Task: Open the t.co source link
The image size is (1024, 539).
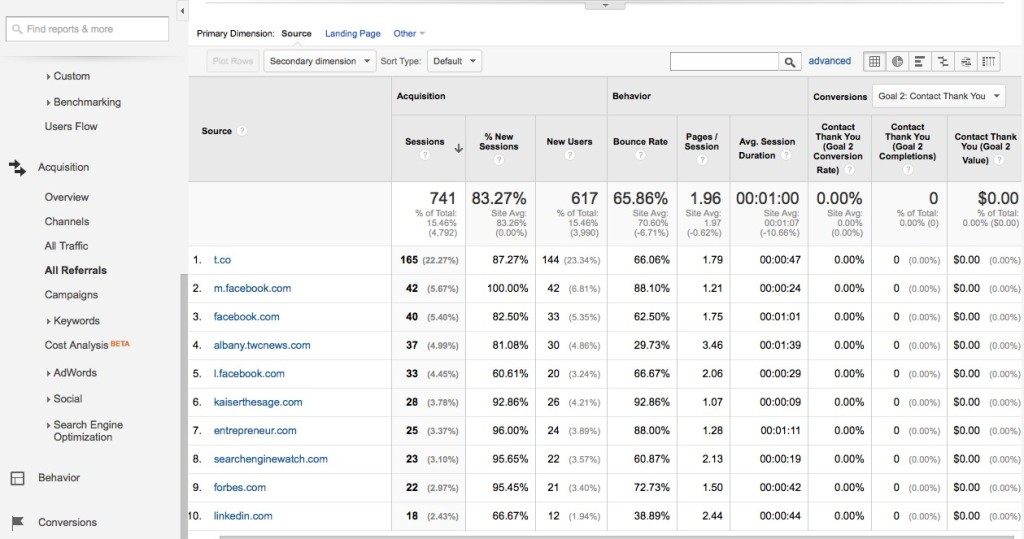Action: pyautogui.click(x=222, y=260)
